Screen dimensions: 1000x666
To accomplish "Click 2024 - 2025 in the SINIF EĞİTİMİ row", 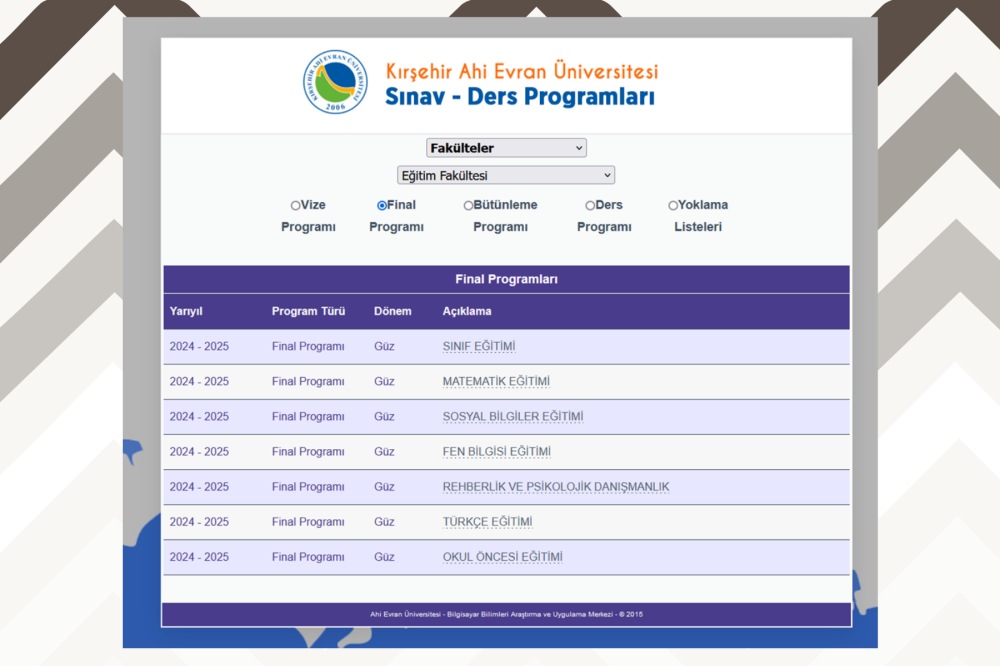I will coord(199,346).
